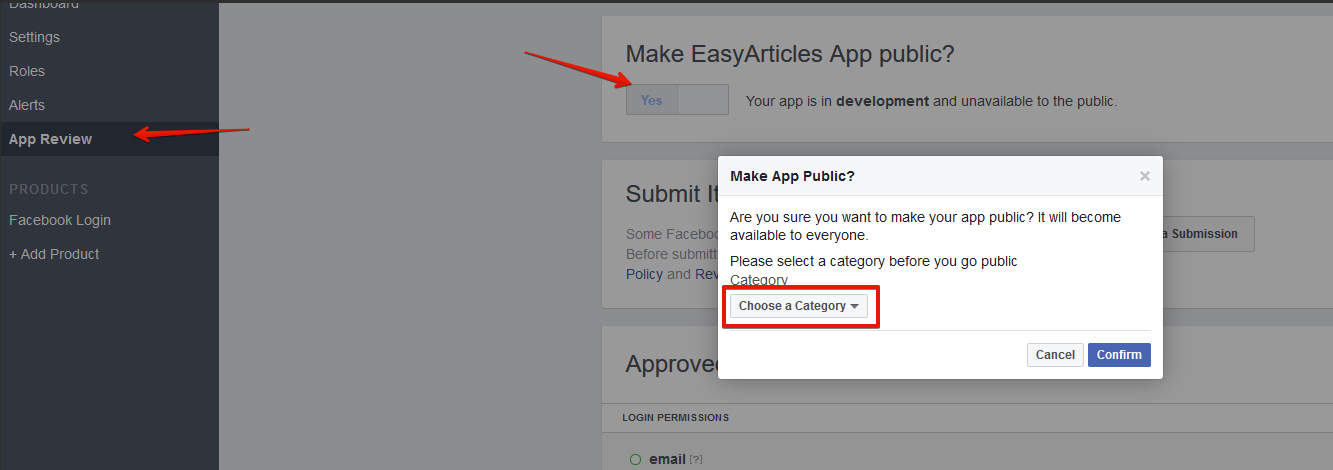This screenshot has height=470, width=1333.
Task: Click the Cancel button in dialog
Action: (x=1055, y=355)
